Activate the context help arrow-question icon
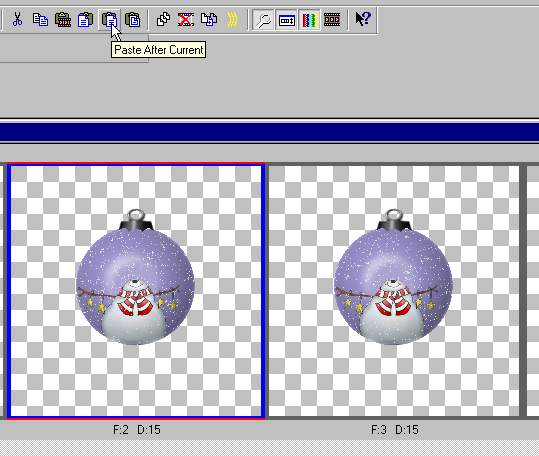This screenshot has width=539, height=456. [363, 19]
